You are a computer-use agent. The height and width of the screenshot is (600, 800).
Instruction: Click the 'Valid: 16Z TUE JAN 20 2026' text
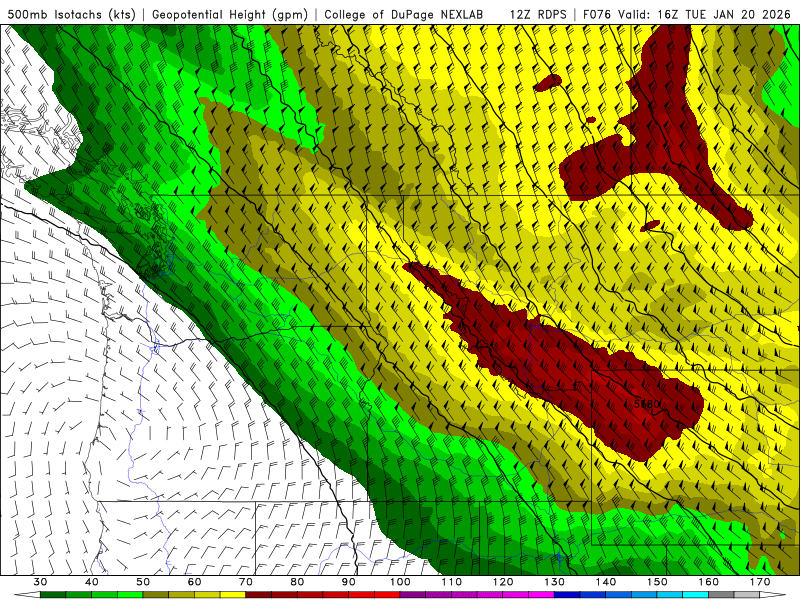coord(705,14)
